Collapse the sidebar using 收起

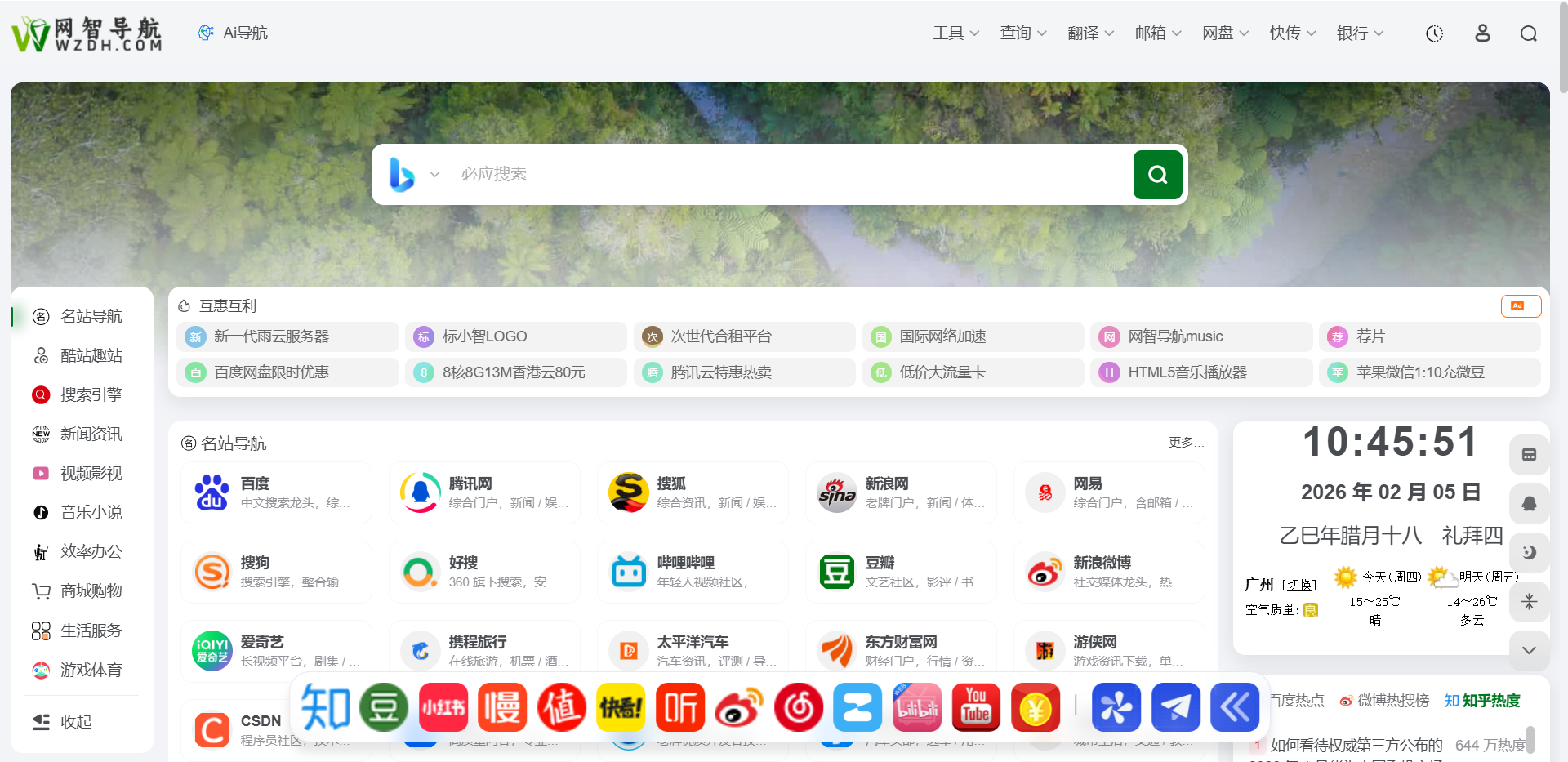[x=77, y=721]
